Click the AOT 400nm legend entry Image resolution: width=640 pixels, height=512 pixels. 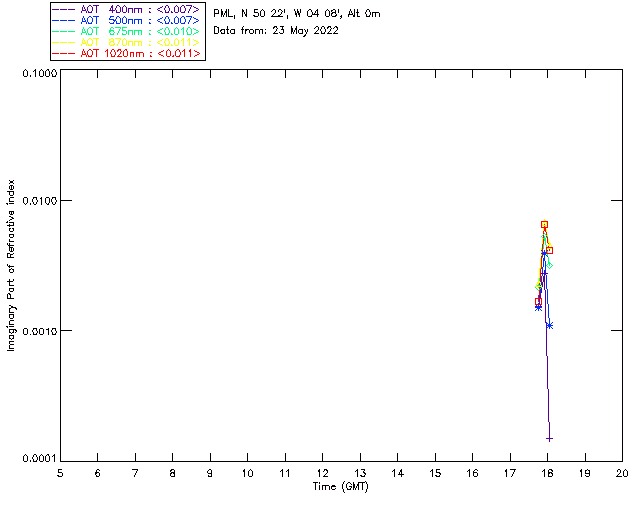[x=126, y=9]
